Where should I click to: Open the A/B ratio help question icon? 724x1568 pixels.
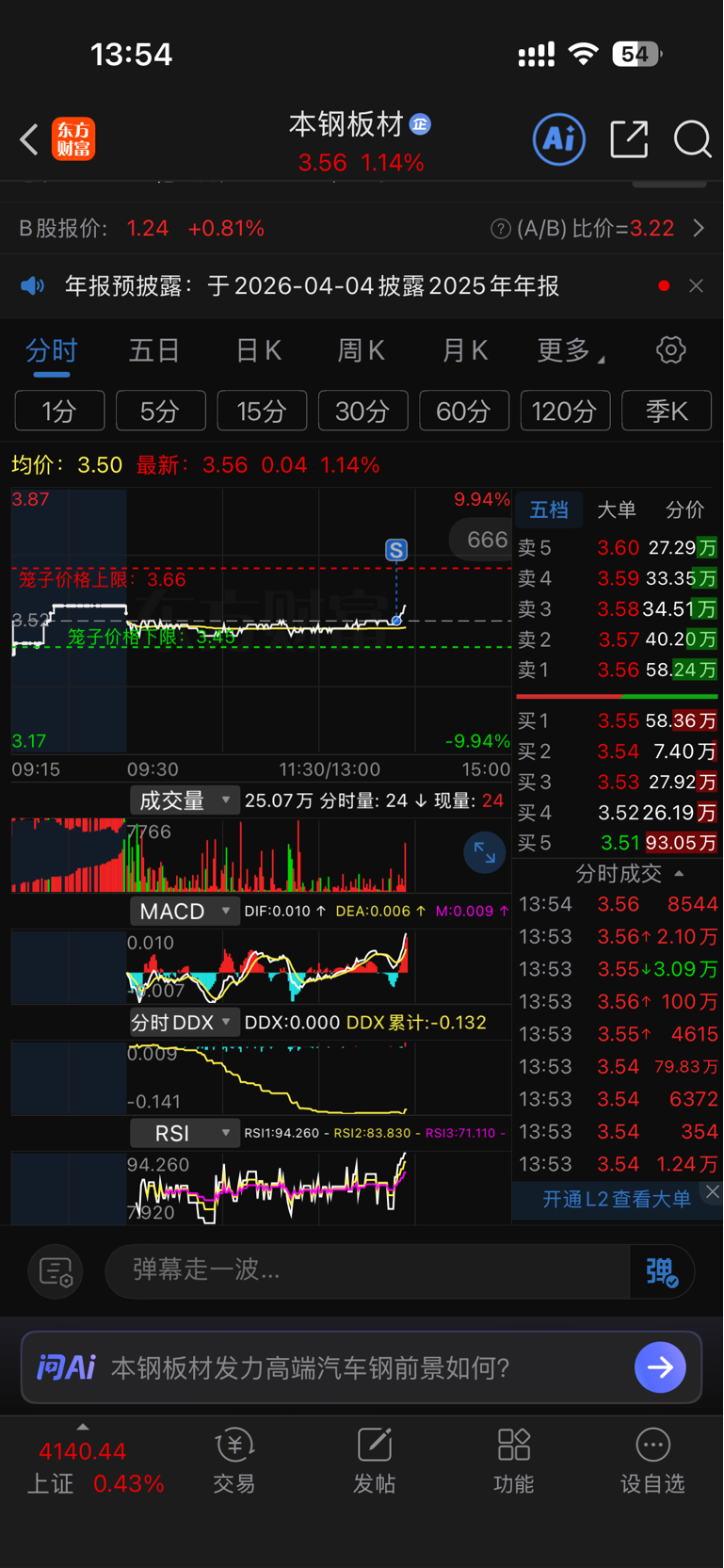pos(501,229)
